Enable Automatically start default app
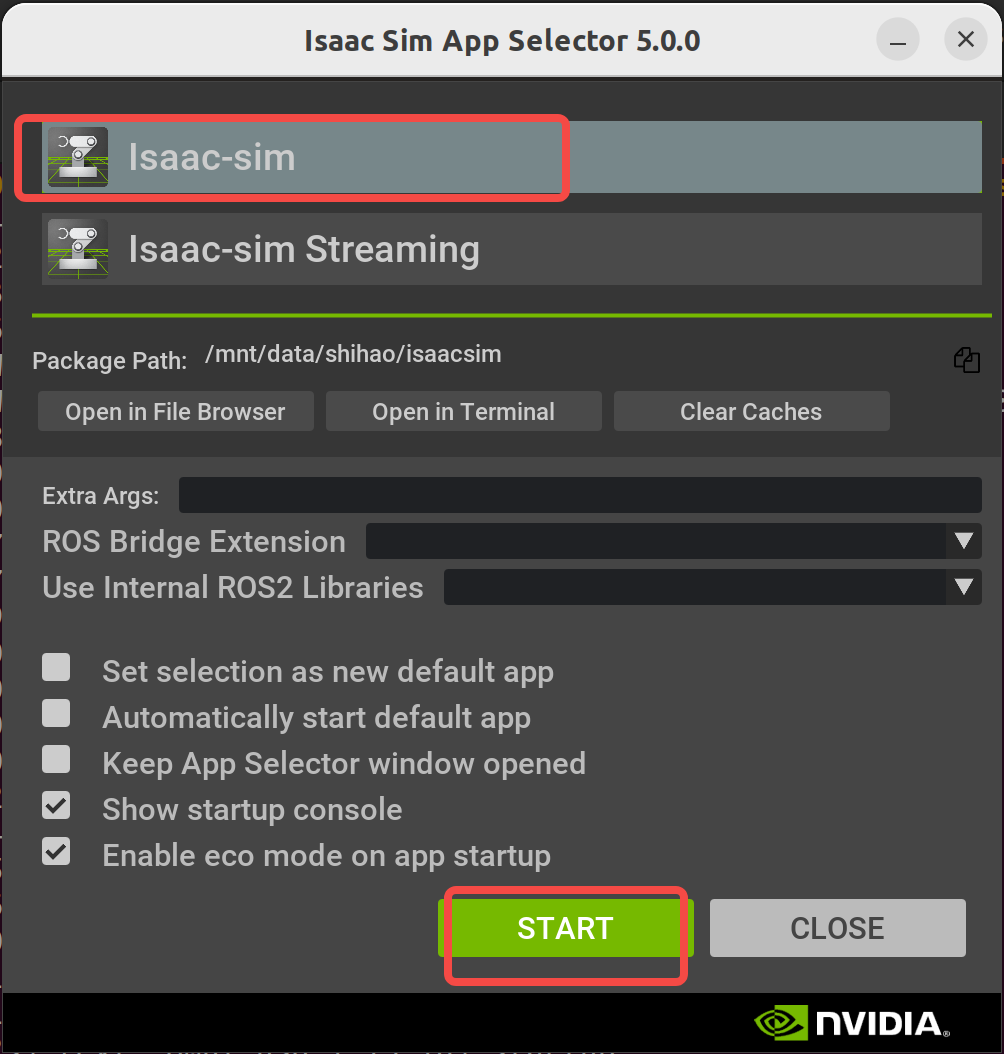The width and height of the screenshot is (1004, 1054). pyautogui.click(x=56, y=713)
